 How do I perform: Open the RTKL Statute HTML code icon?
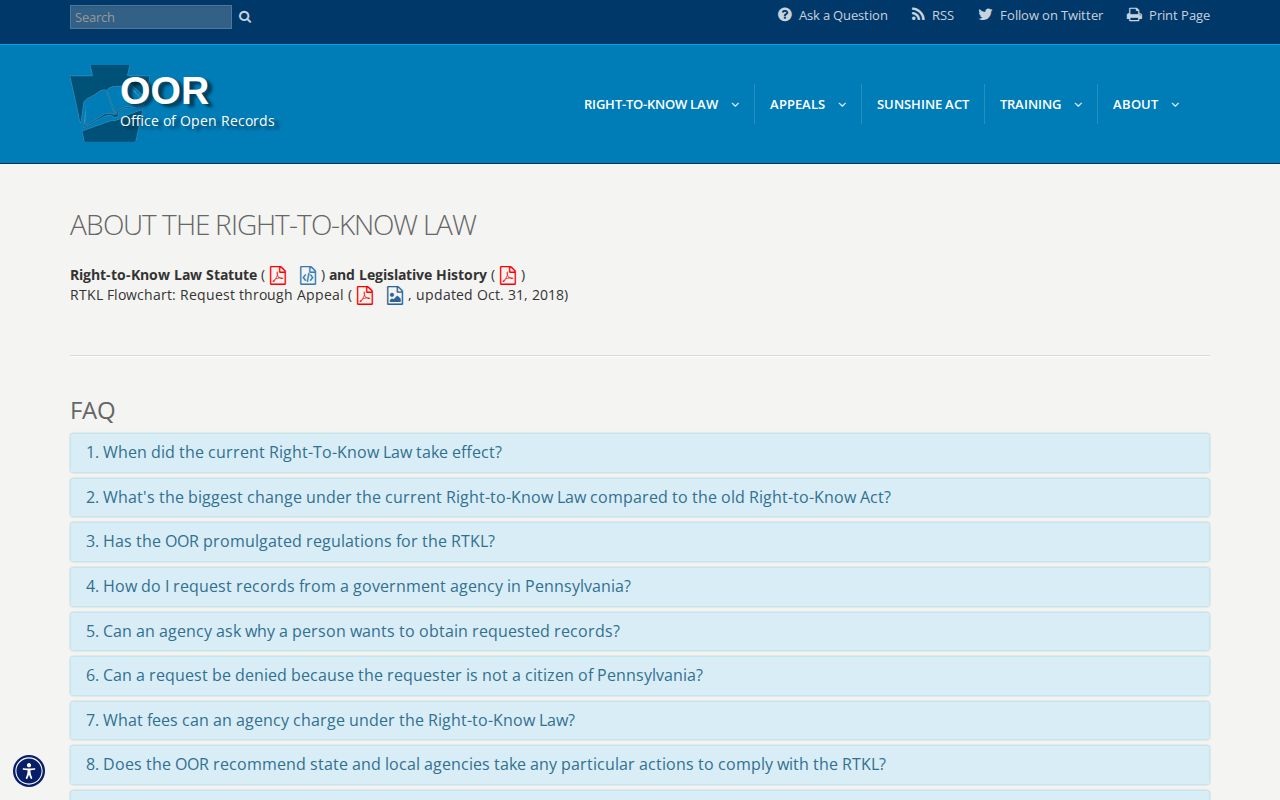[308, 275]
